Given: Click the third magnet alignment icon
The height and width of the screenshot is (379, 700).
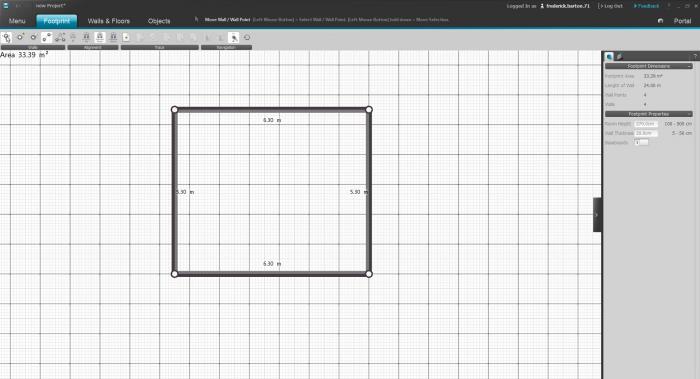Looking at the screenshot, I should (x=113, y=37).
